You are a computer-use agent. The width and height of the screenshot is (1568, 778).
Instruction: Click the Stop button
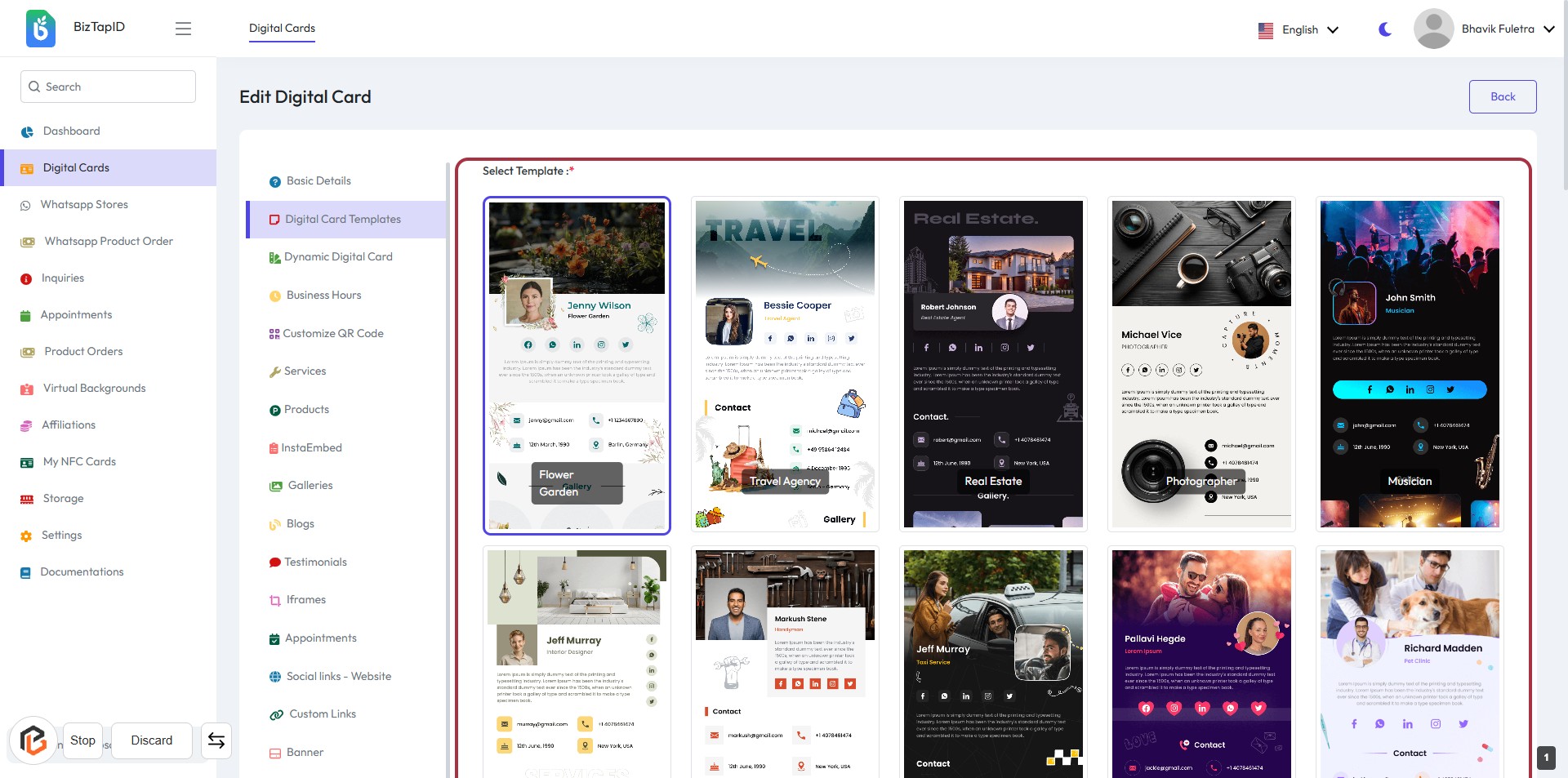click(82, 740)
